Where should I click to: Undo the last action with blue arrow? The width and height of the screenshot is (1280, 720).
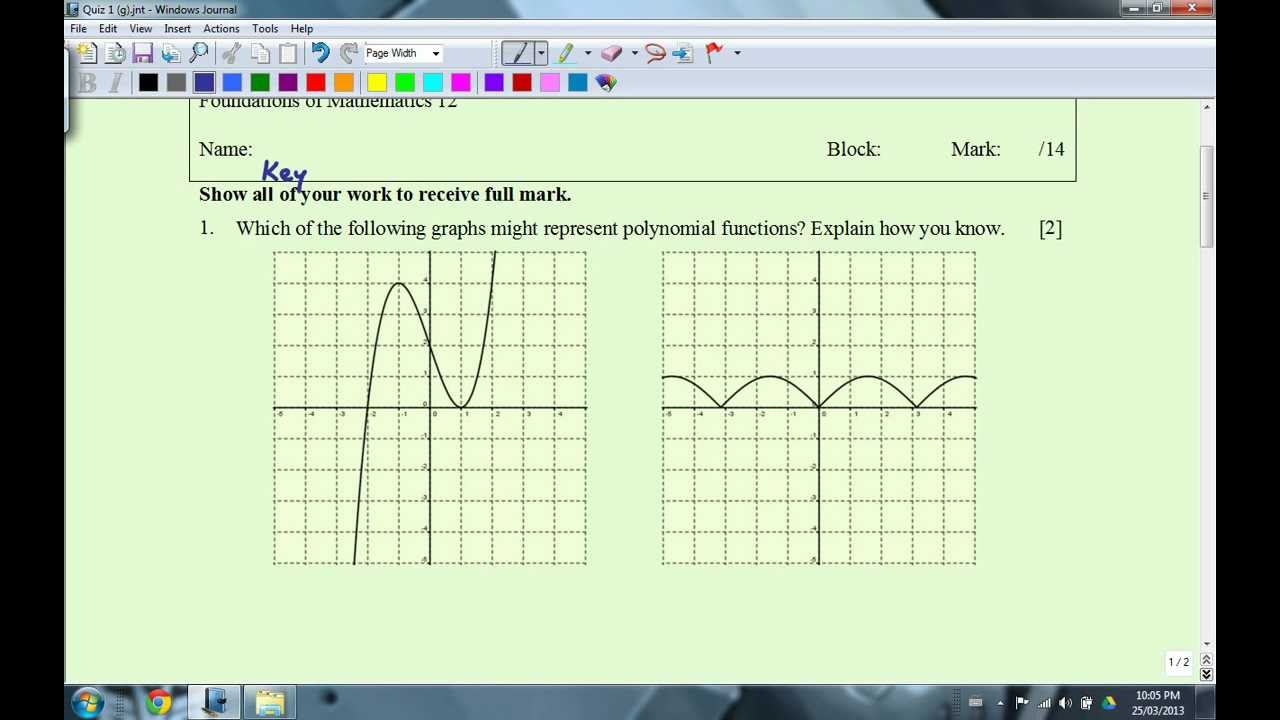click(320, 53)
